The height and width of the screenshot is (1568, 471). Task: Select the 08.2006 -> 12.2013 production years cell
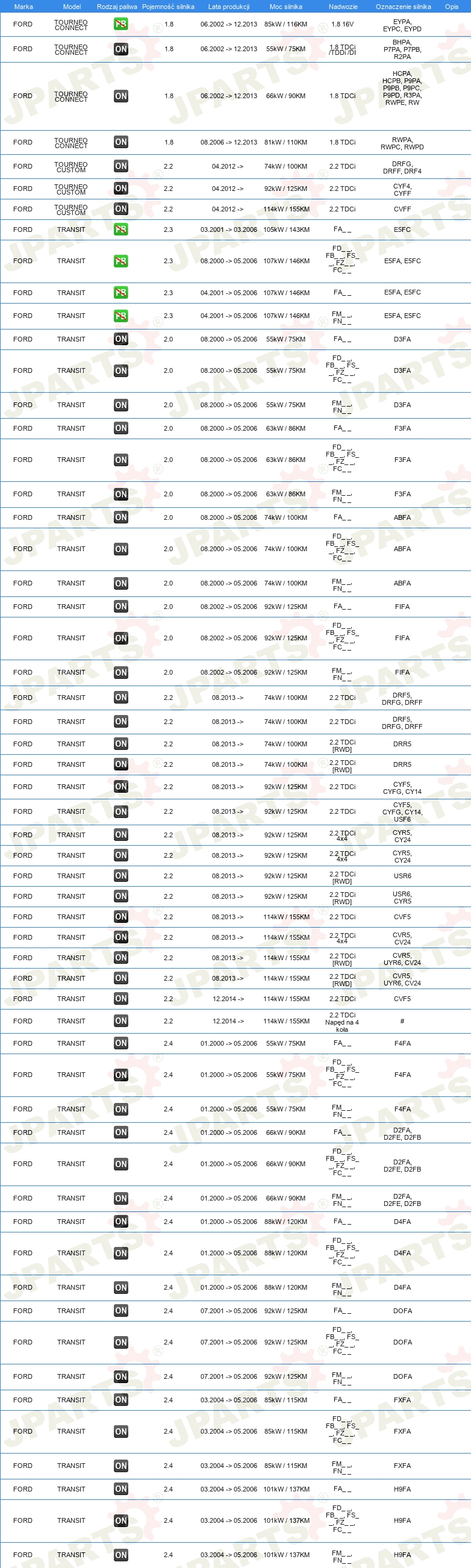click(x=229, y=142)
